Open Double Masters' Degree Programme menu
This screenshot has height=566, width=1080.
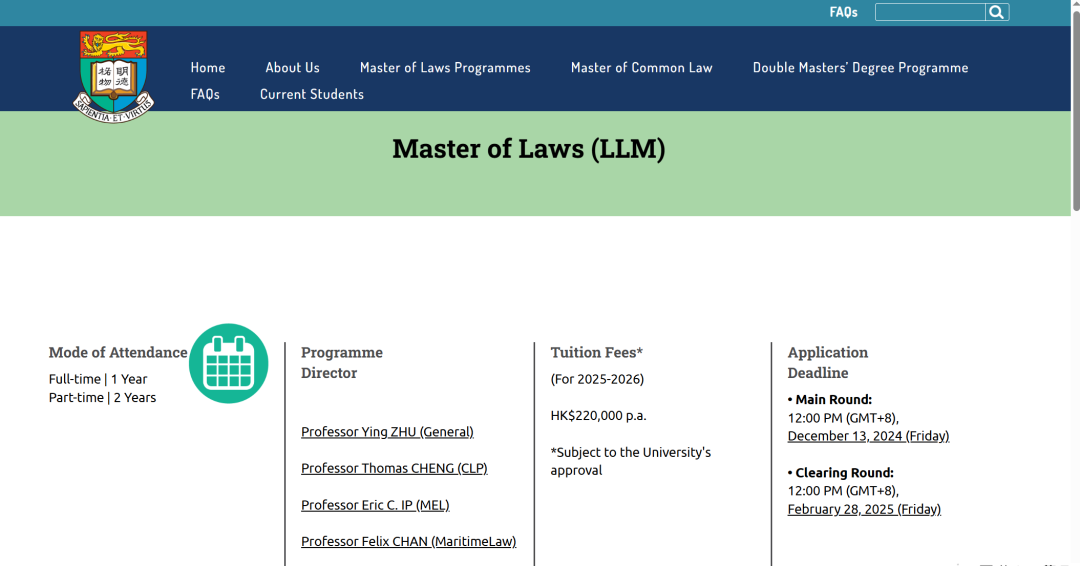click(x=860, y=68)
